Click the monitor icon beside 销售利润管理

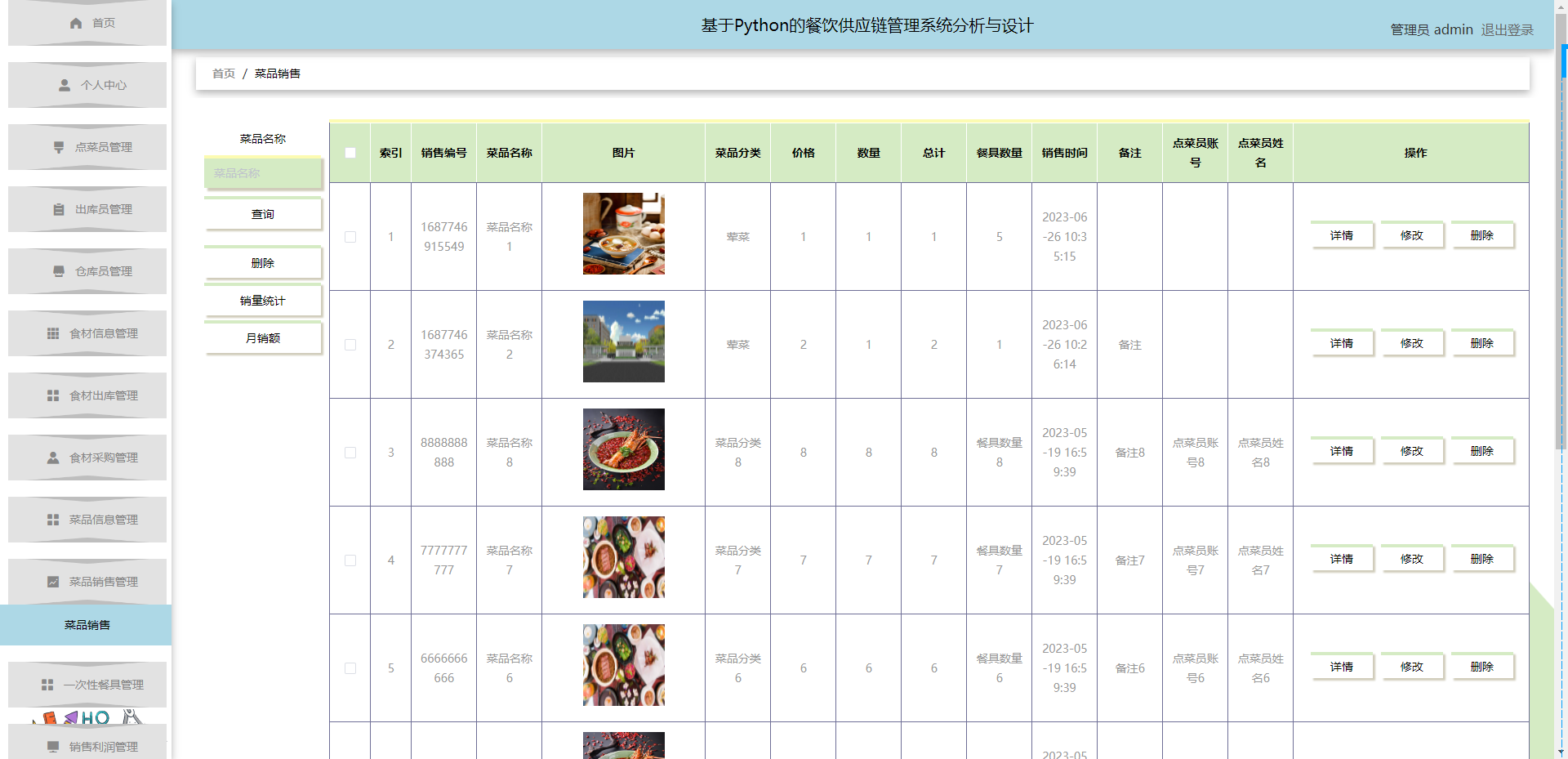(53, 747)
